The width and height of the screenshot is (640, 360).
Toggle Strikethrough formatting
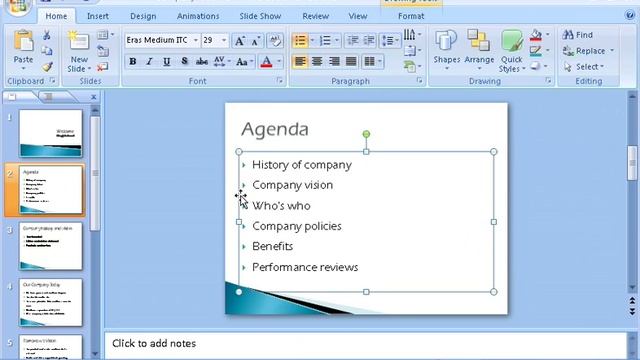202,62
